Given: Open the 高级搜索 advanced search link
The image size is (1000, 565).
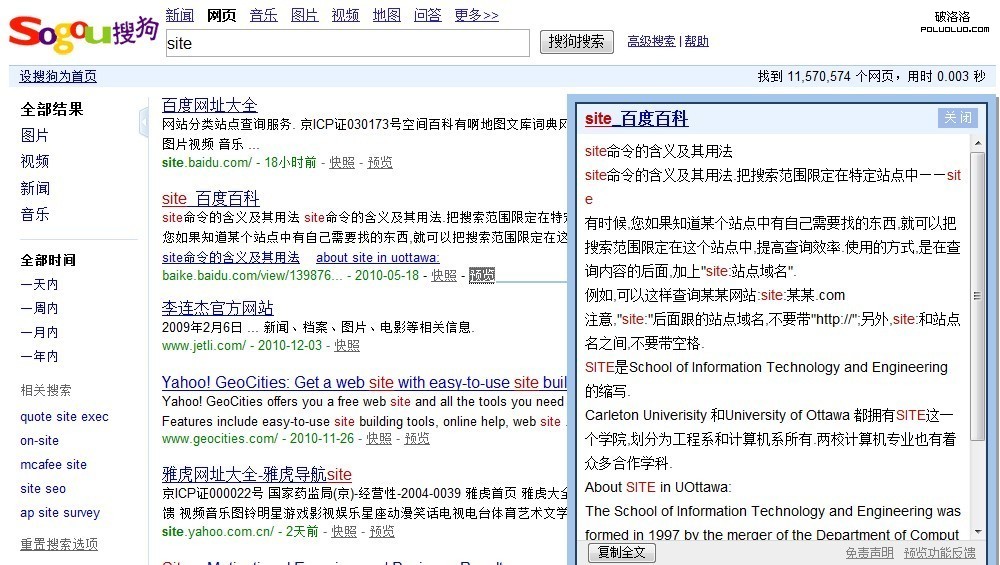Looking at the screenshot, I should pyautogui.click(x=651, y=42).
